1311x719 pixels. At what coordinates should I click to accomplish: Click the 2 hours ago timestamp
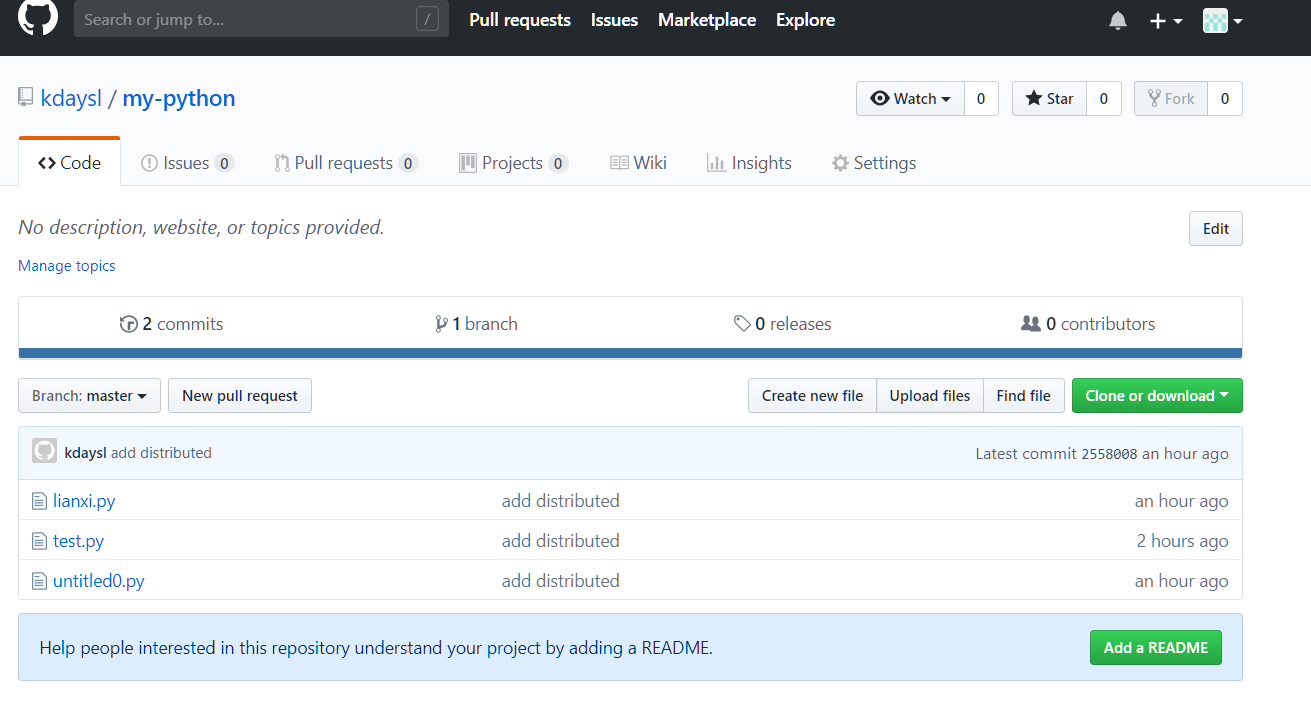[1182, 541]
